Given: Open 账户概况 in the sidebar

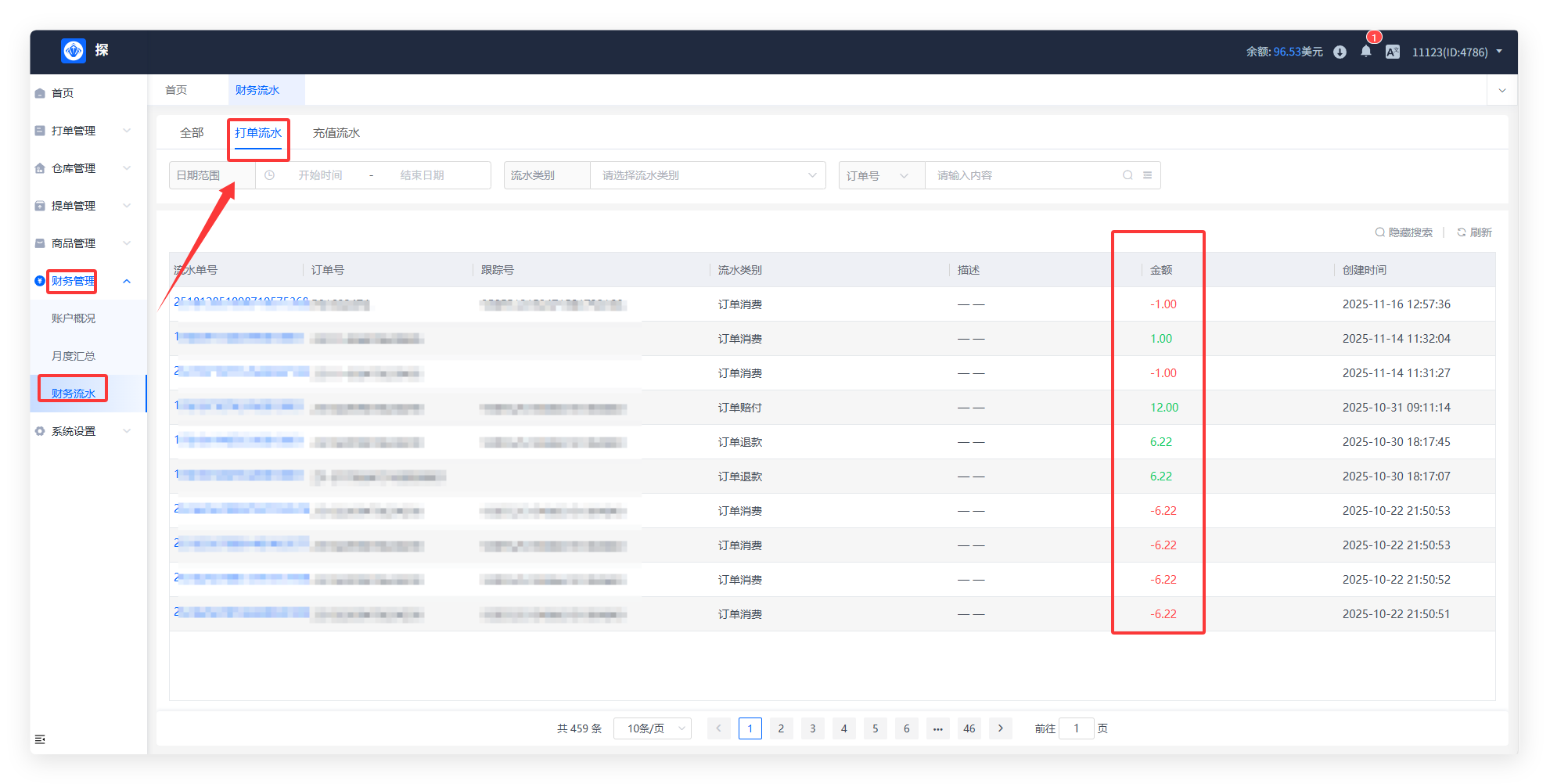Looking at the screenshot, I should coord(74,318).
